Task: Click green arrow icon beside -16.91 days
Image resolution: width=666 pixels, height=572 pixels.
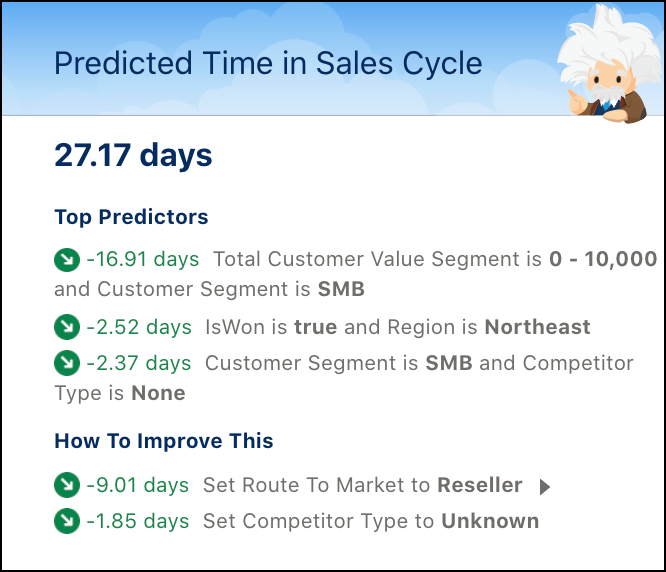Action: coord(67,259)
